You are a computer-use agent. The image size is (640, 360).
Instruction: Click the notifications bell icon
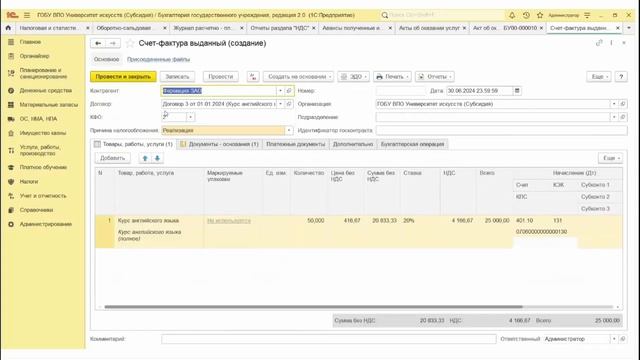click(512, 15)
